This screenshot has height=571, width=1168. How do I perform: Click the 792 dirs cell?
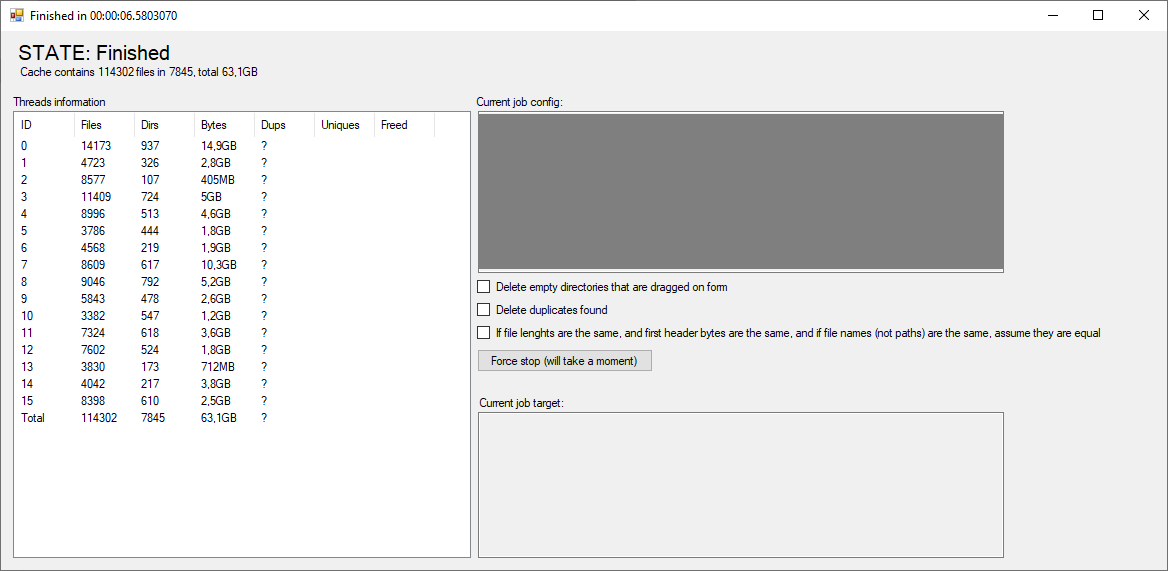(150, 282)
